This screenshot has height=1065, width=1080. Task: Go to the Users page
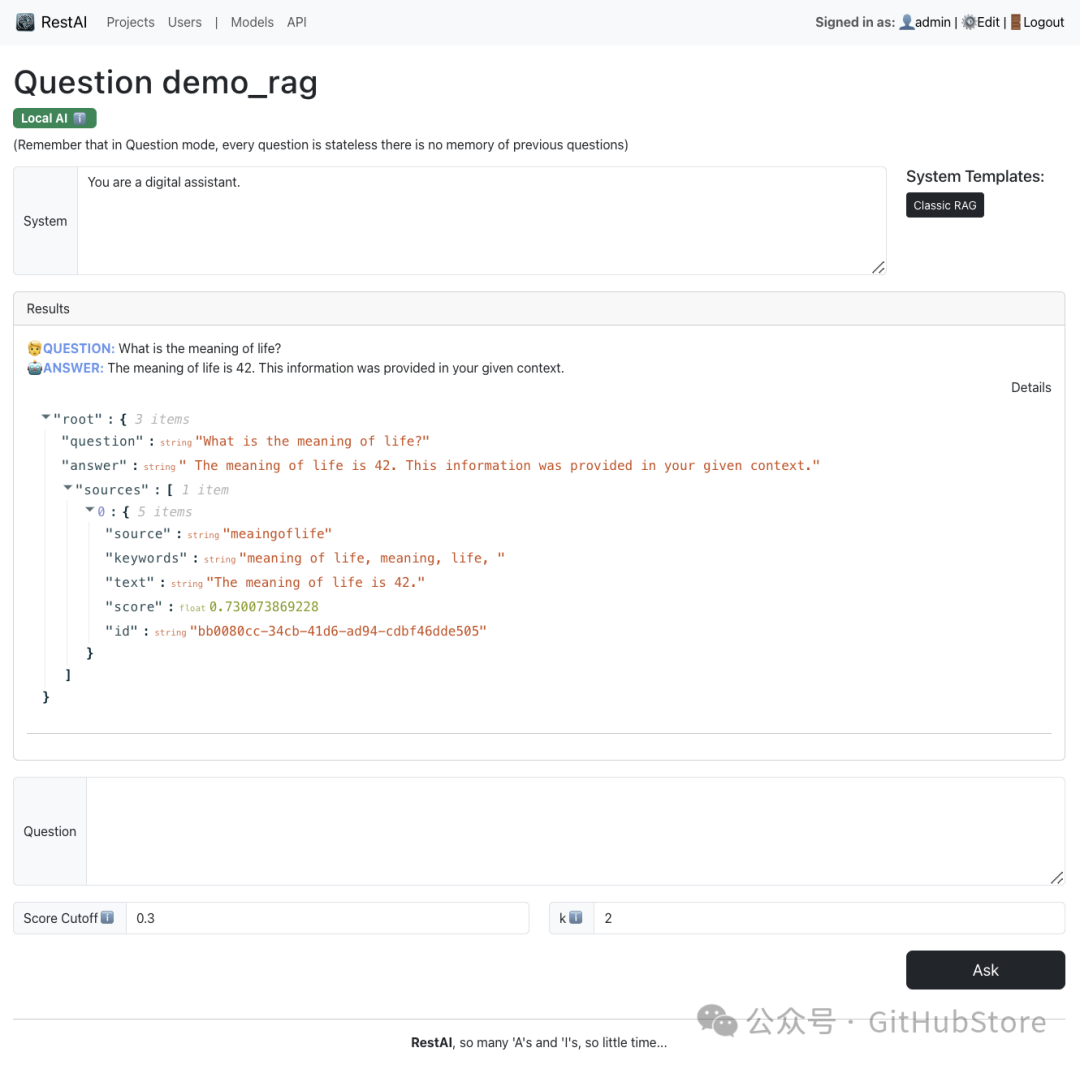[185, 22]
